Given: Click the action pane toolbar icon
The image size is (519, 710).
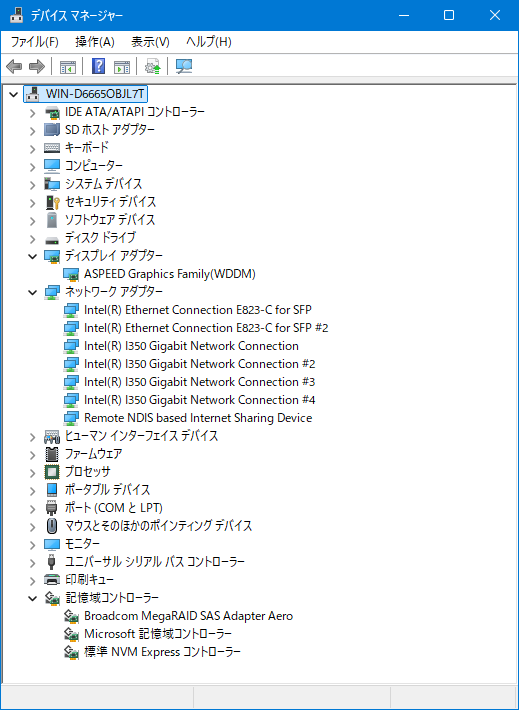Looking at the screenshot, I should pos(122,67).
